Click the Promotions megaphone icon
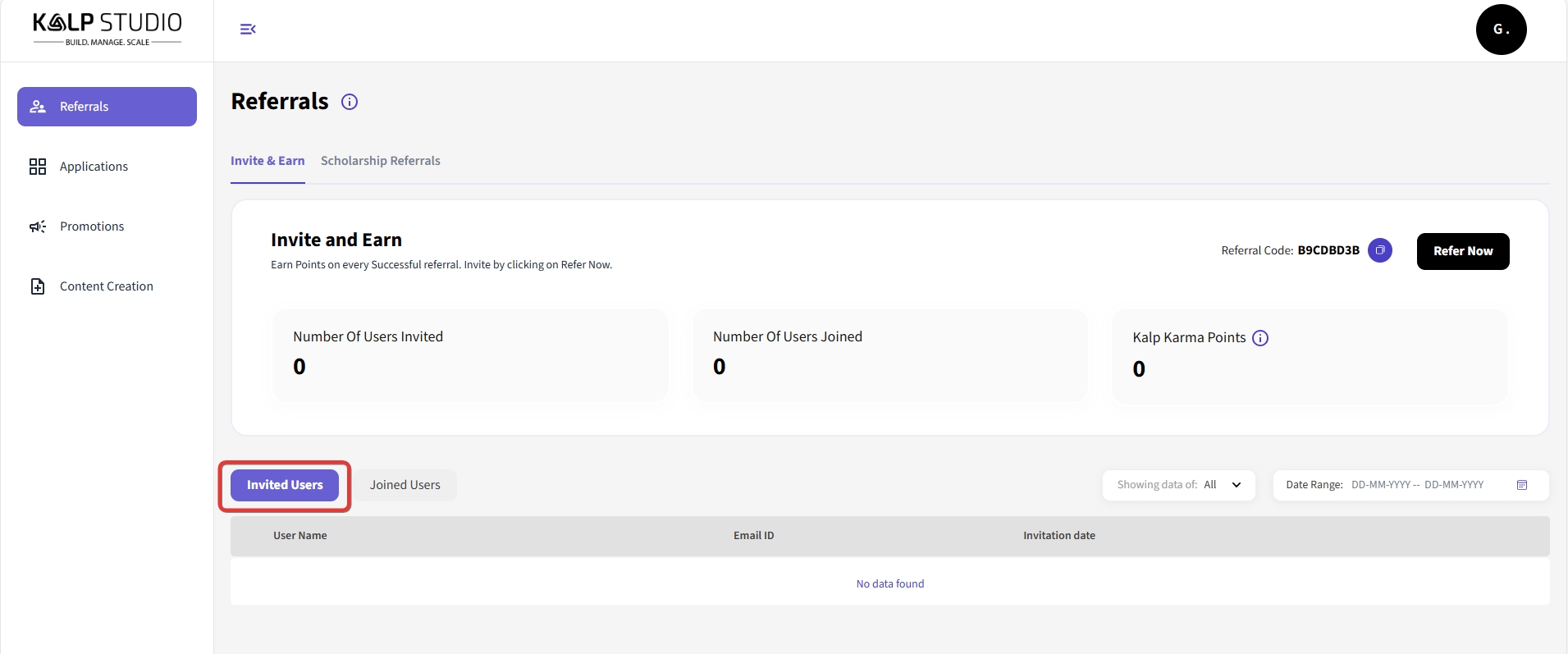The image size is (1568, 654). [38, 226]
